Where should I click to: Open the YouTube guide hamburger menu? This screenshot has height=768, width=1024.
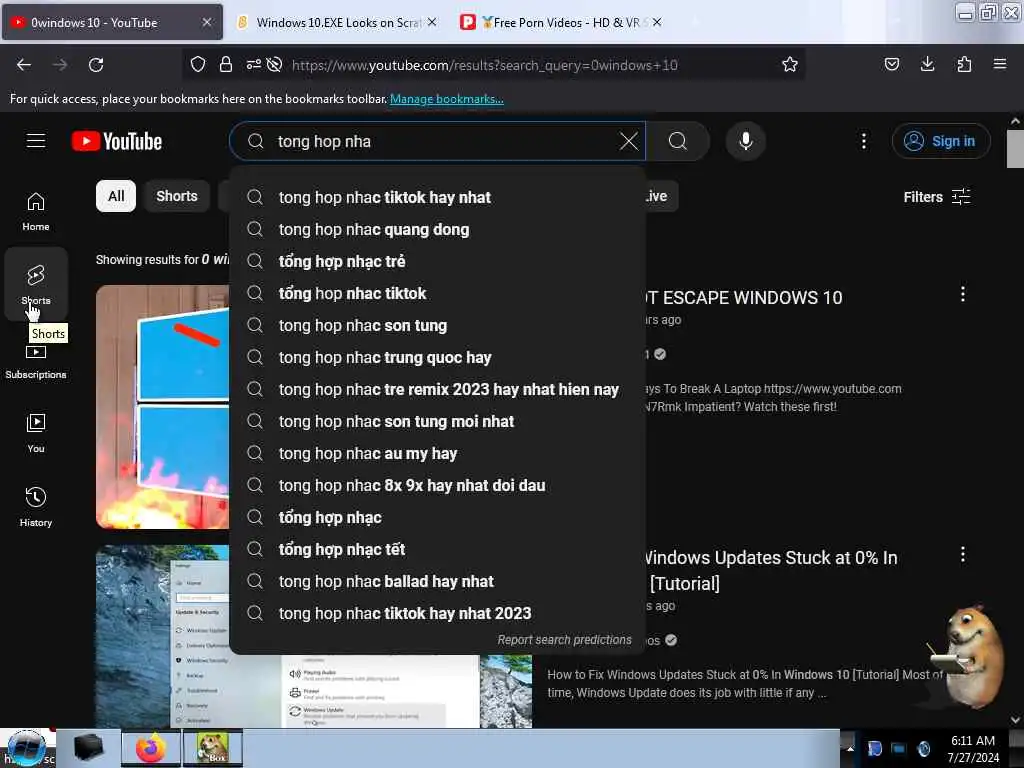36,141
